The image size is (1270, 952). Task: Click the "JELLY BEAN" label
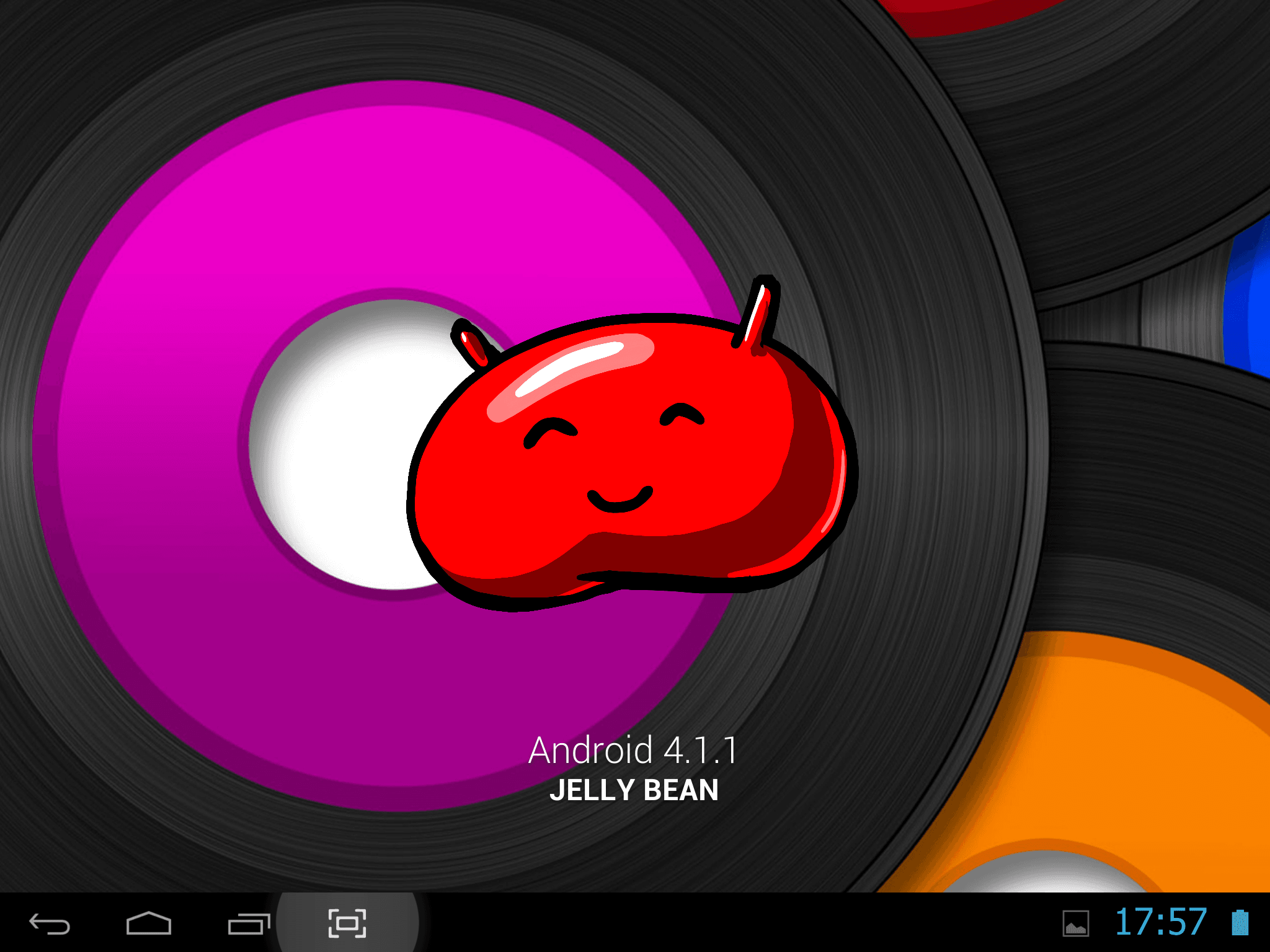pyautogui.click(x=634, y=790)
